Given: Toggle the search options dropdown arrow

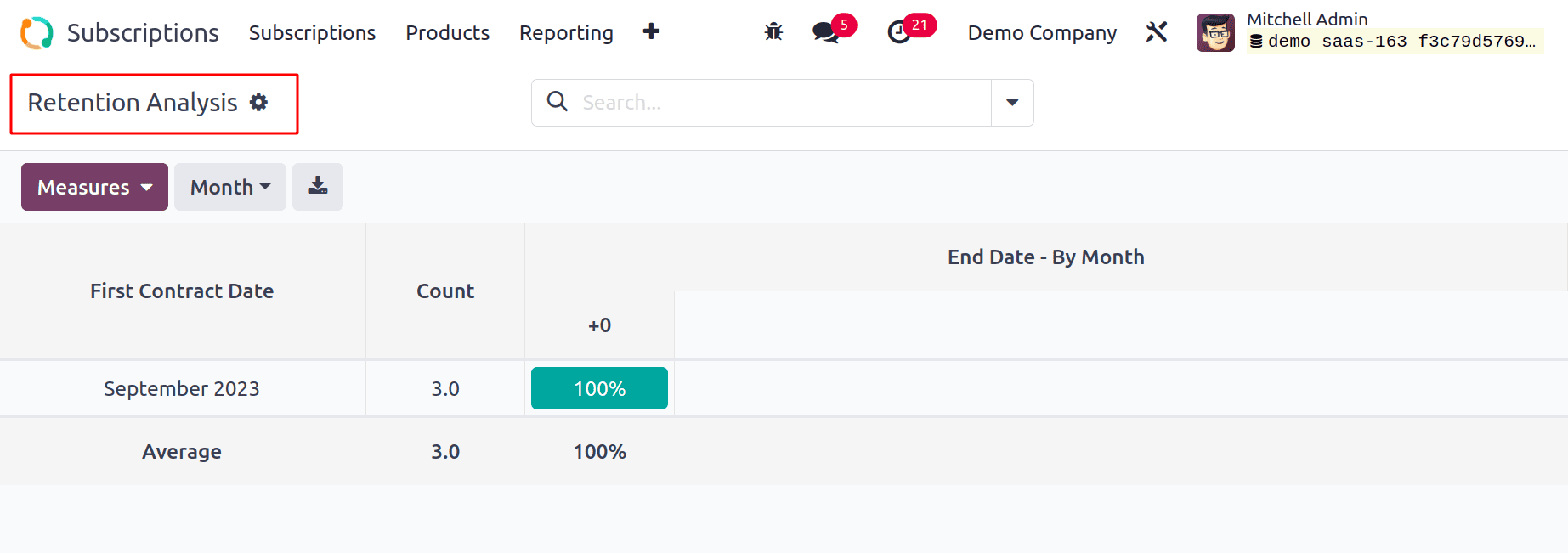Looking at the screenshot, I should [x=1012, y=103].
